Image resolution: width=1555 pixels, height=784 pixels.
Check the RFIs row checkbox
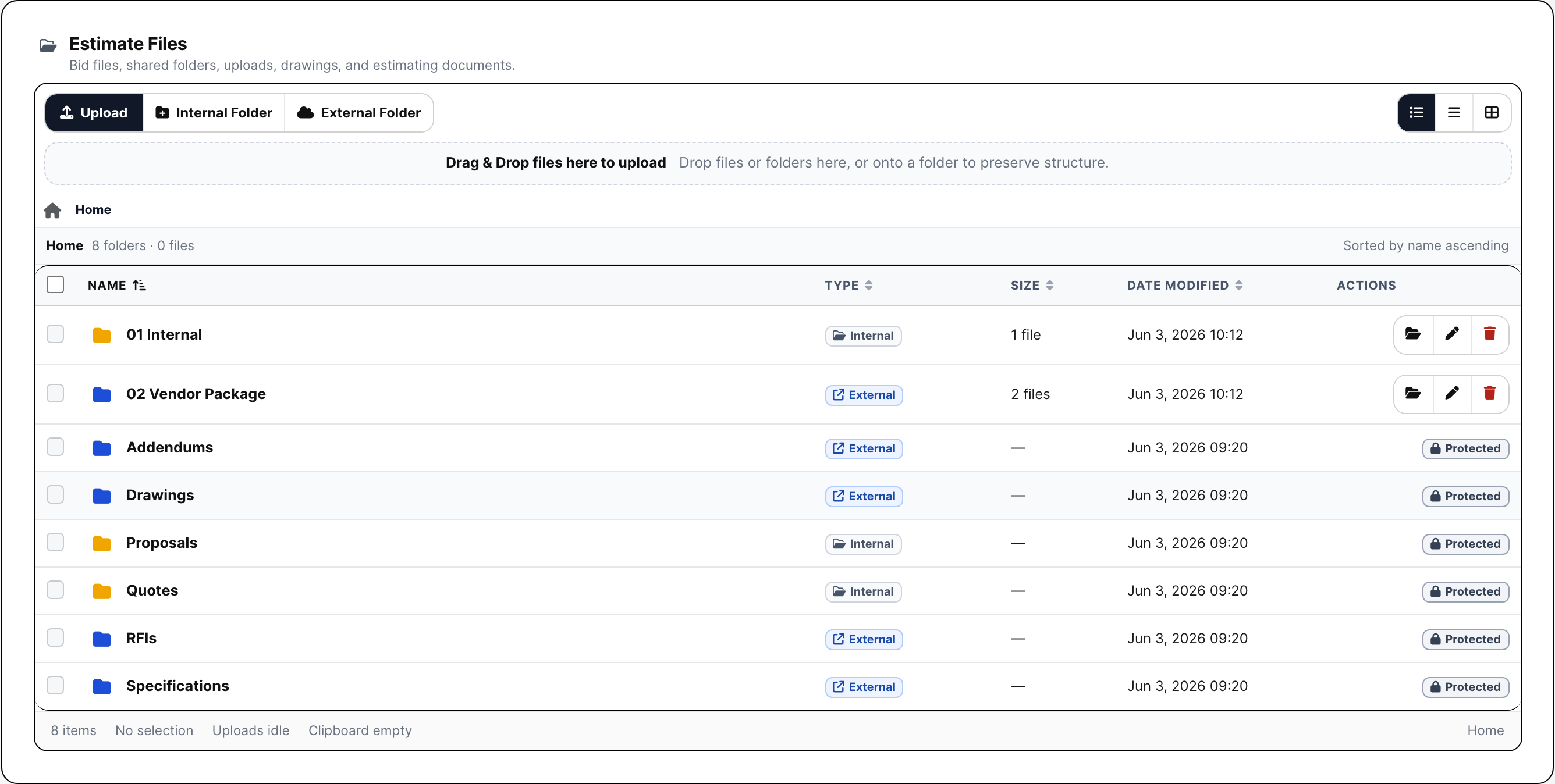tap(55, 637)
